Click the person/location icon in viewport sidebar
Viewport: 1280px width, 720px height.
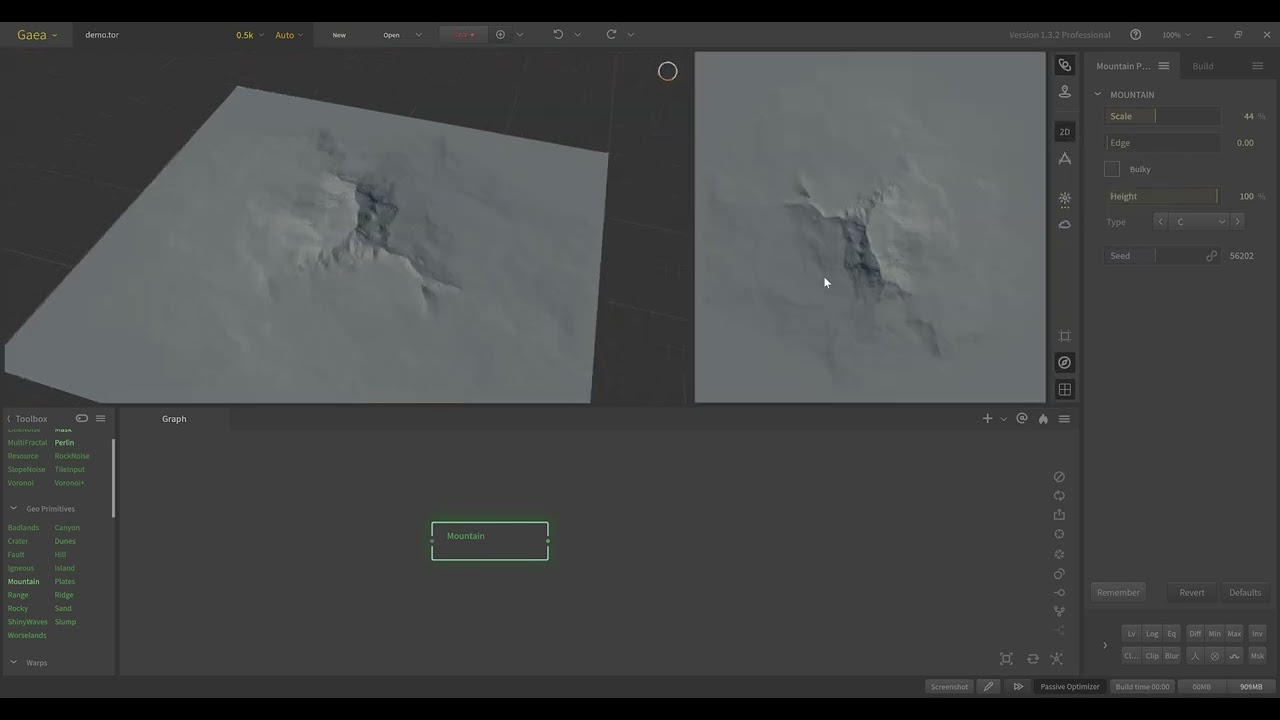click(x=1065, y=91)
